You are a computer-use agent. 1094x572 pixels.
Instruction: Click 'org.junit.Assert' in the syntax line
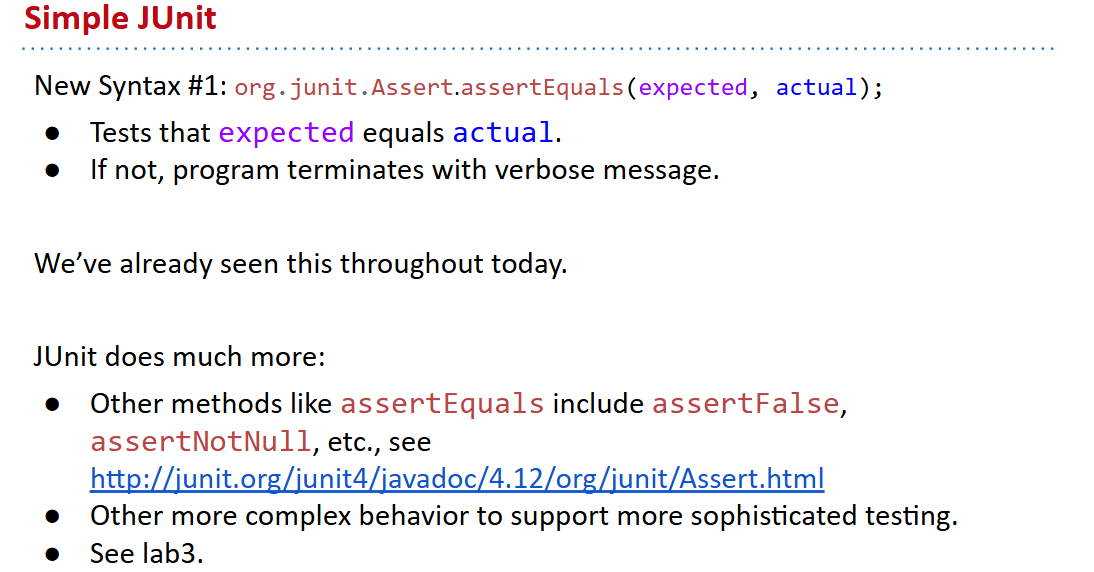coord(344,88)
